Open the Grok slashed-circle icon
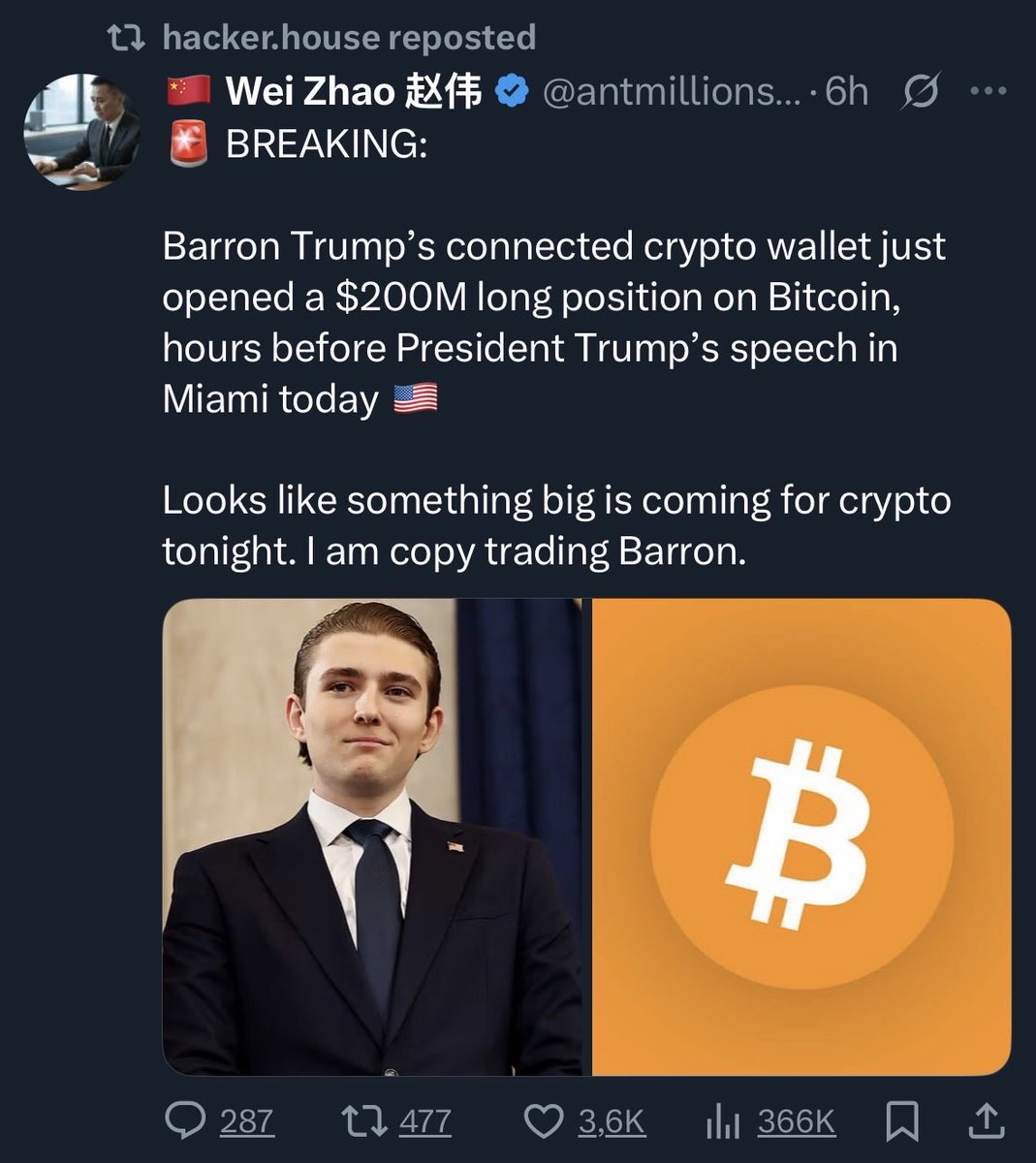The width and height of the screenshot is (1036, 1163). pos(921,92)
